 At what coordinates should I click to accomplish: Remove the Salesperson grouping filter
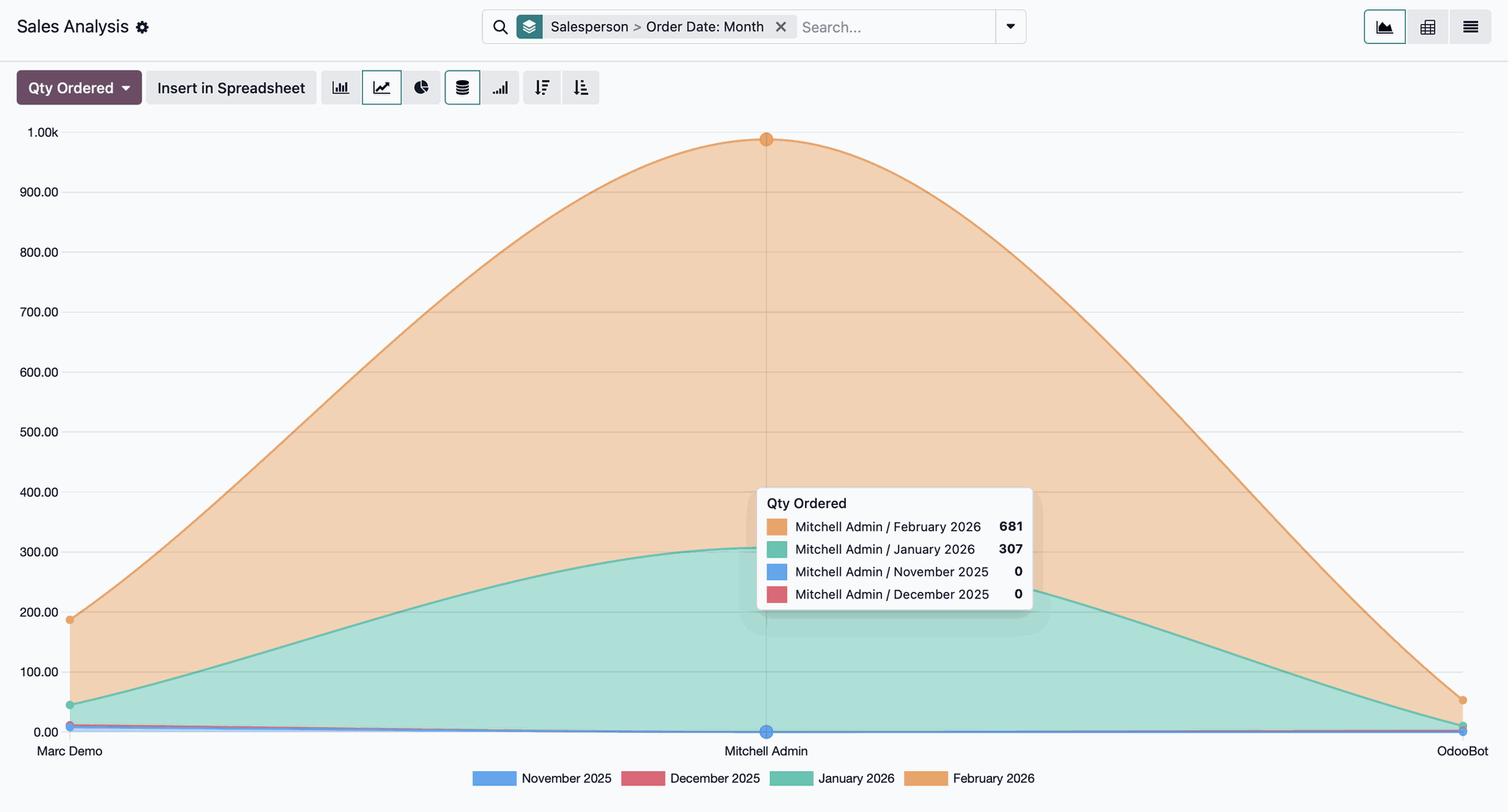[781, 27]
